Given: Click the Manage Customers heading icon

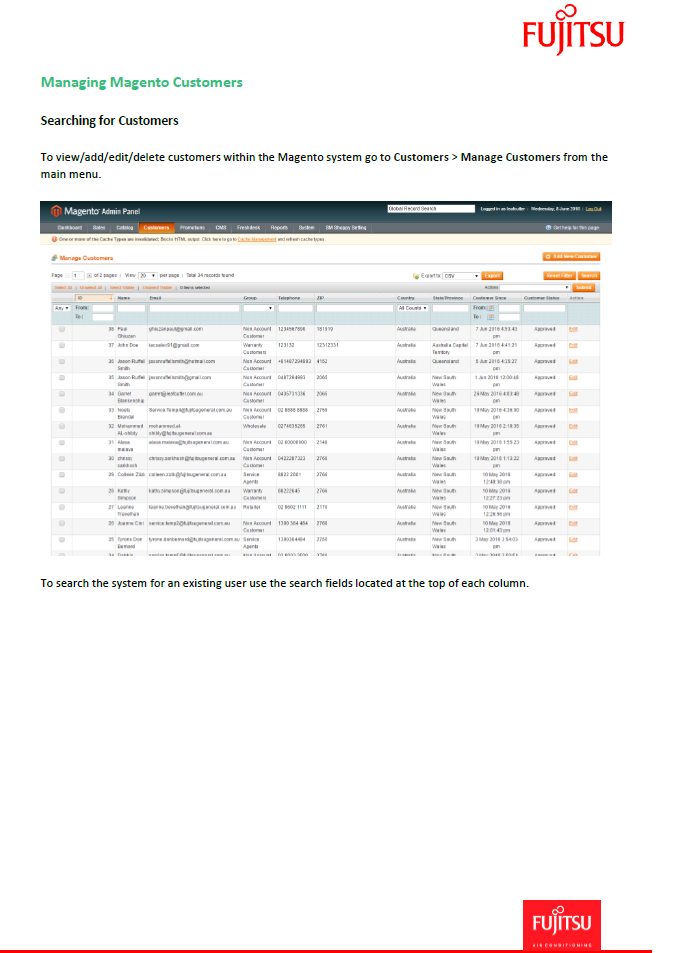Looking at the screenshot, I should pyautogui.click(x=55, y=258).
